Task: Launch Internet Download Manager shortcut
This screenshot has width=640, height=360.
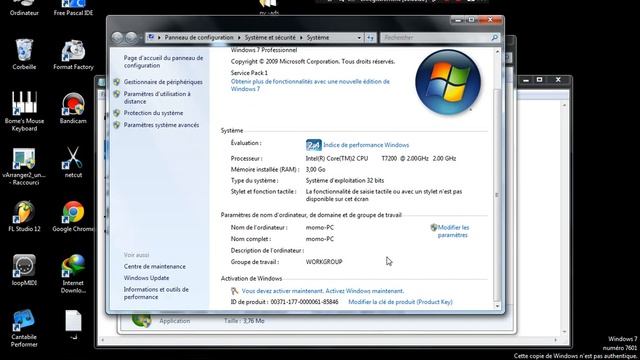Action: pyautogui.click(x=73, y=273)
